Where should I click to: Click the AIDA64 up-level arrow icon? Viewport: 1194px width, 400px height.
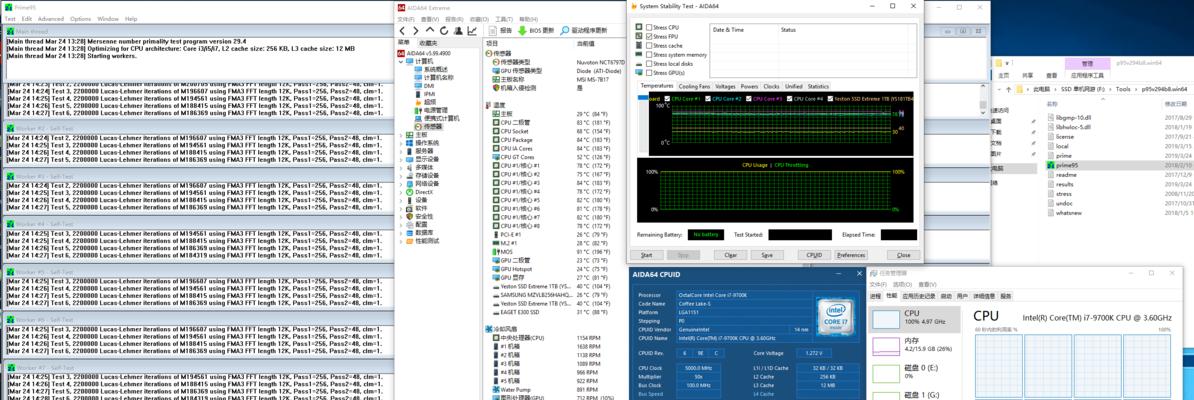coord(429,30)
